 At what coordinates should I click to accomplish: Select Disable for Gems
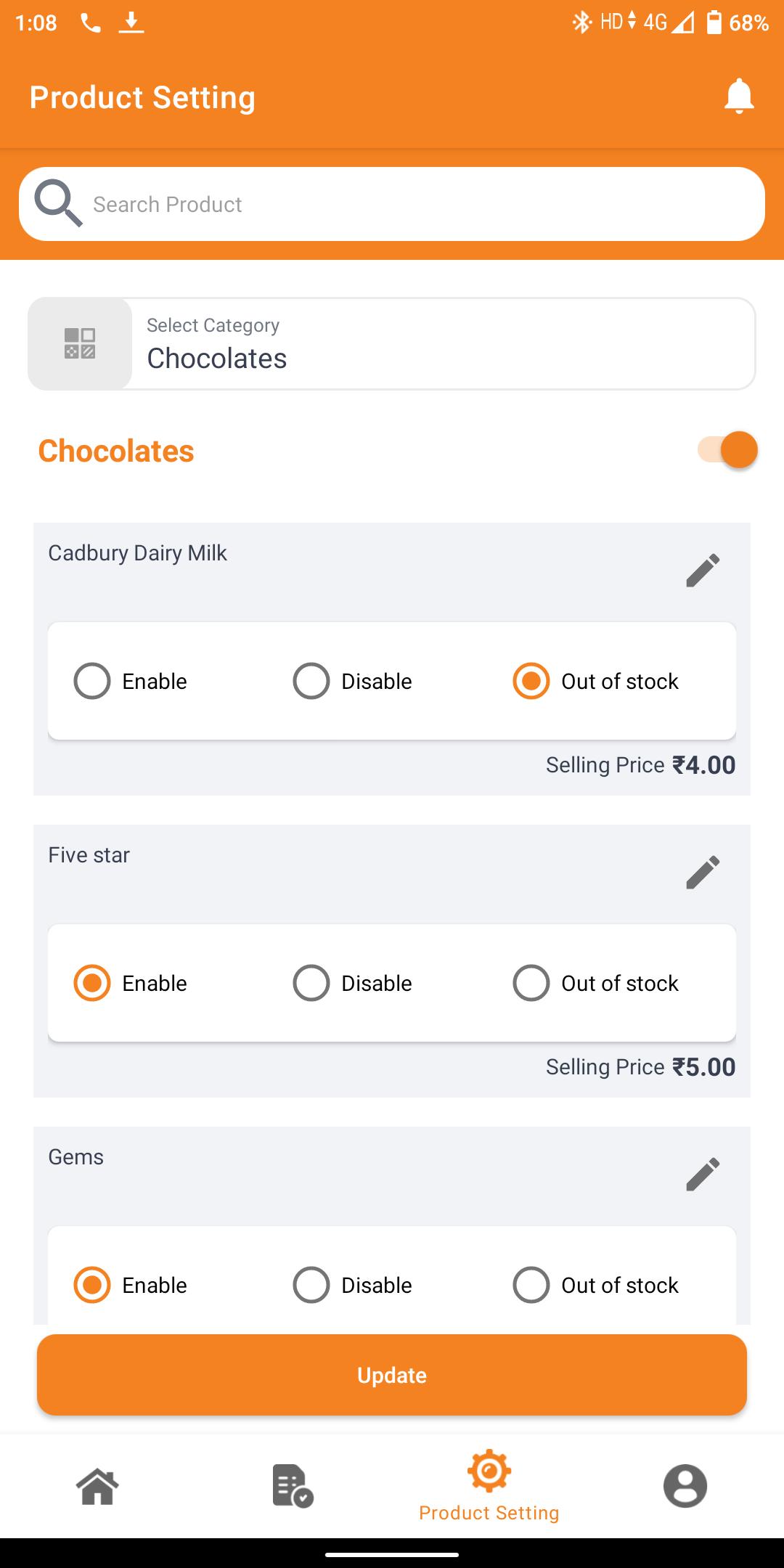(x=352, y=1286)
